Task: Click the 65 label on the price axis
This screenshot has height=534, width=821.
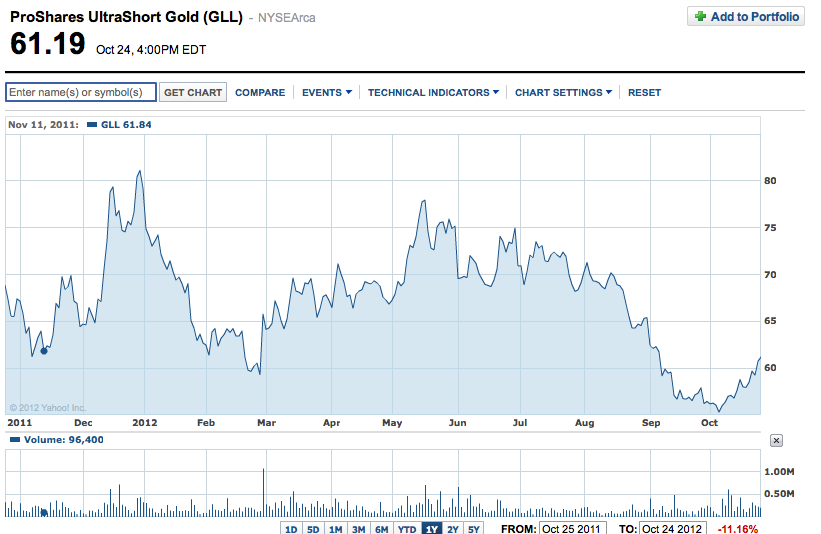Action: coord(770,320)
